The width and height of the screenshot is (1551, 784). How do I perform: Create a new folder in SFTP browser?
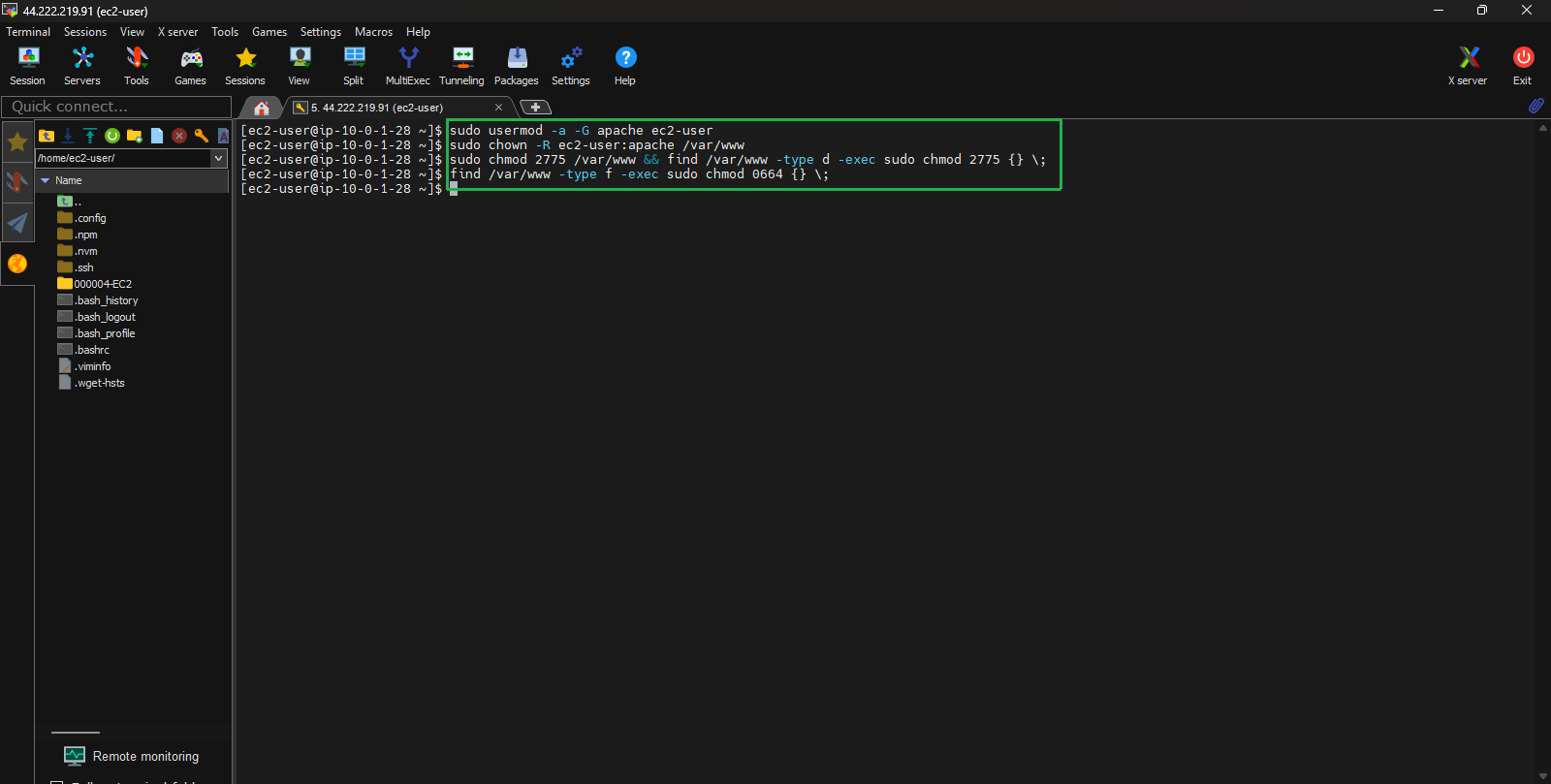[135, 136]
